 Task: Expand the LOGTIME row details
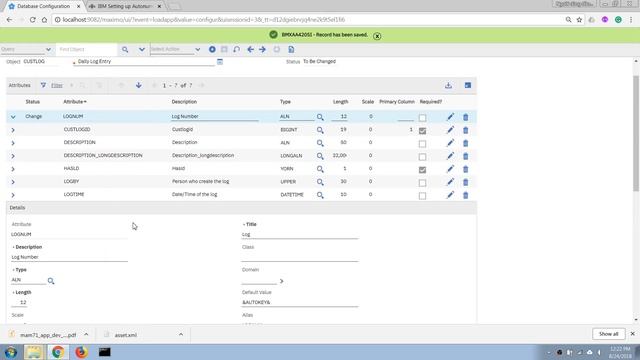pos(13,195)
